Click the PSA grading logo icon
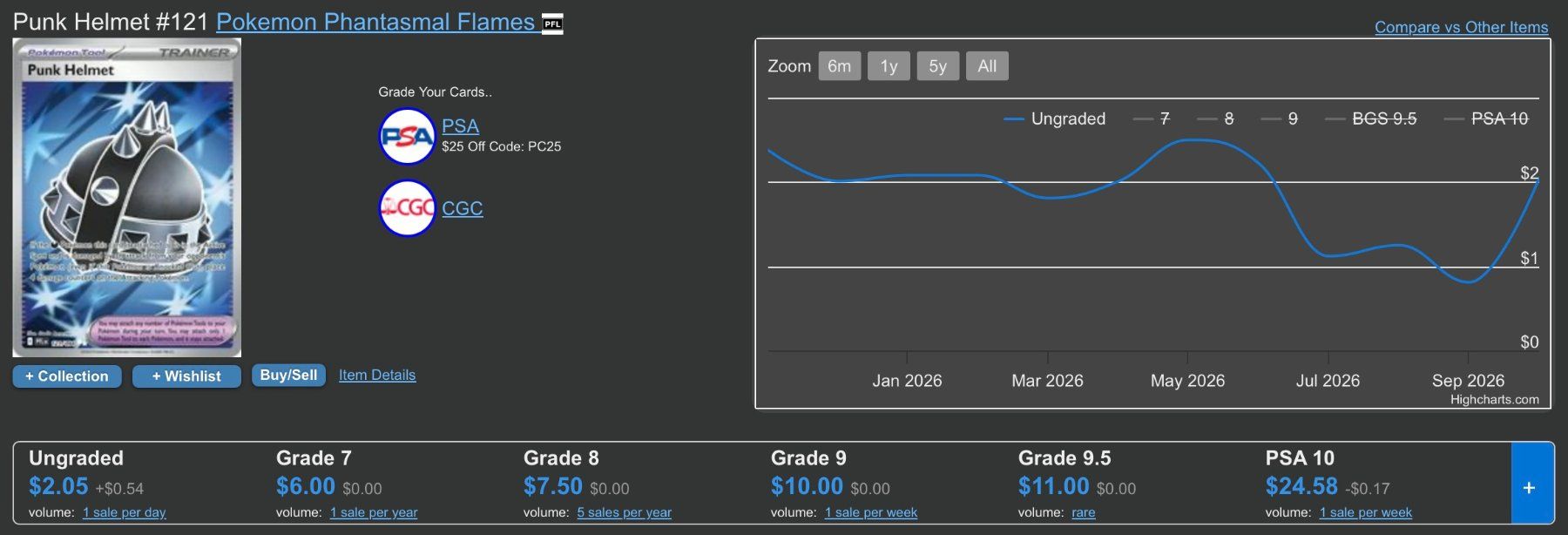This screenshot has height=535, width=1568. [407, 136]
